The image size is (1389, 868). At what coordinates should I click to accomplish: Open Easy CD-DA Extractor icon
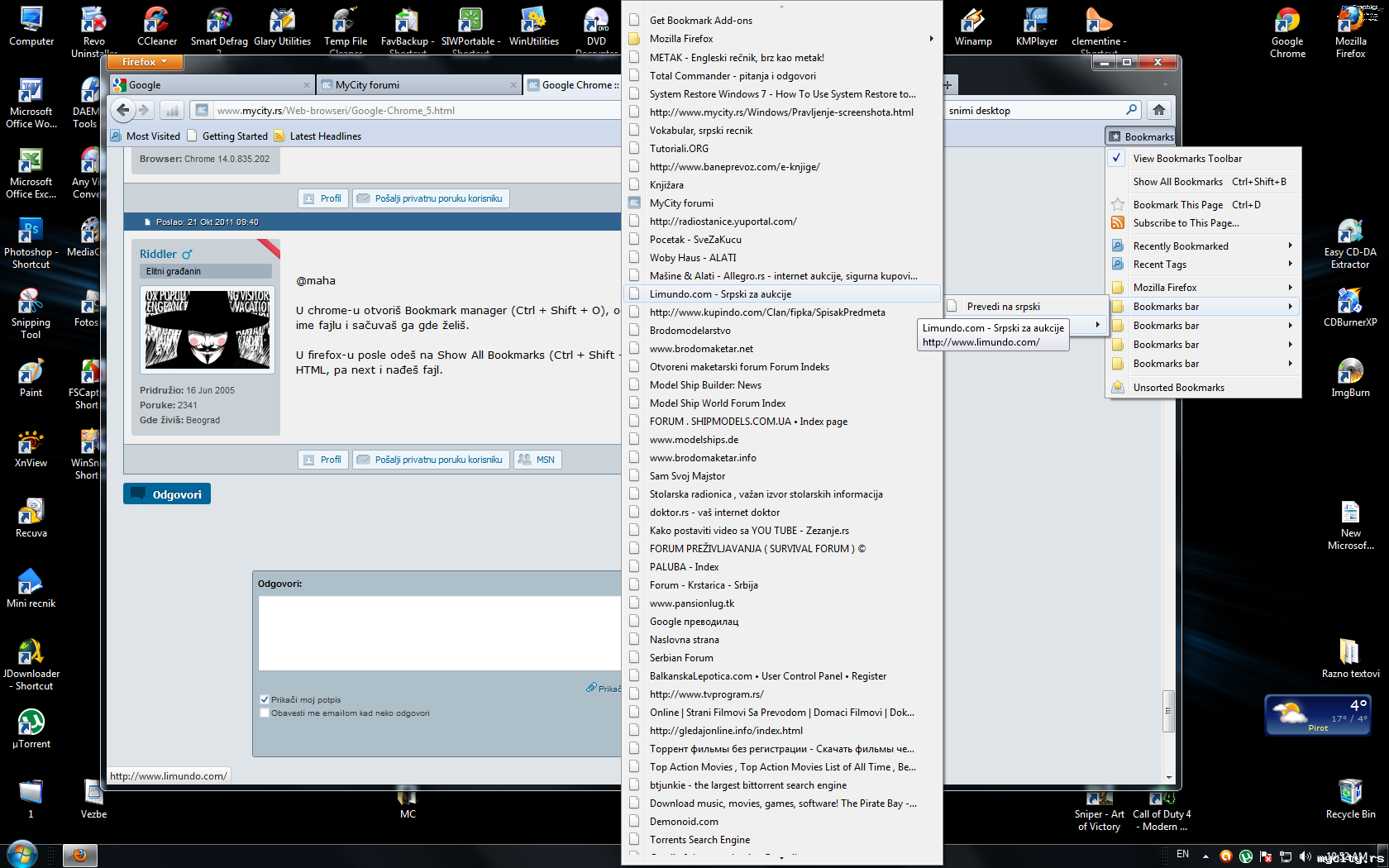[1350, 244]
